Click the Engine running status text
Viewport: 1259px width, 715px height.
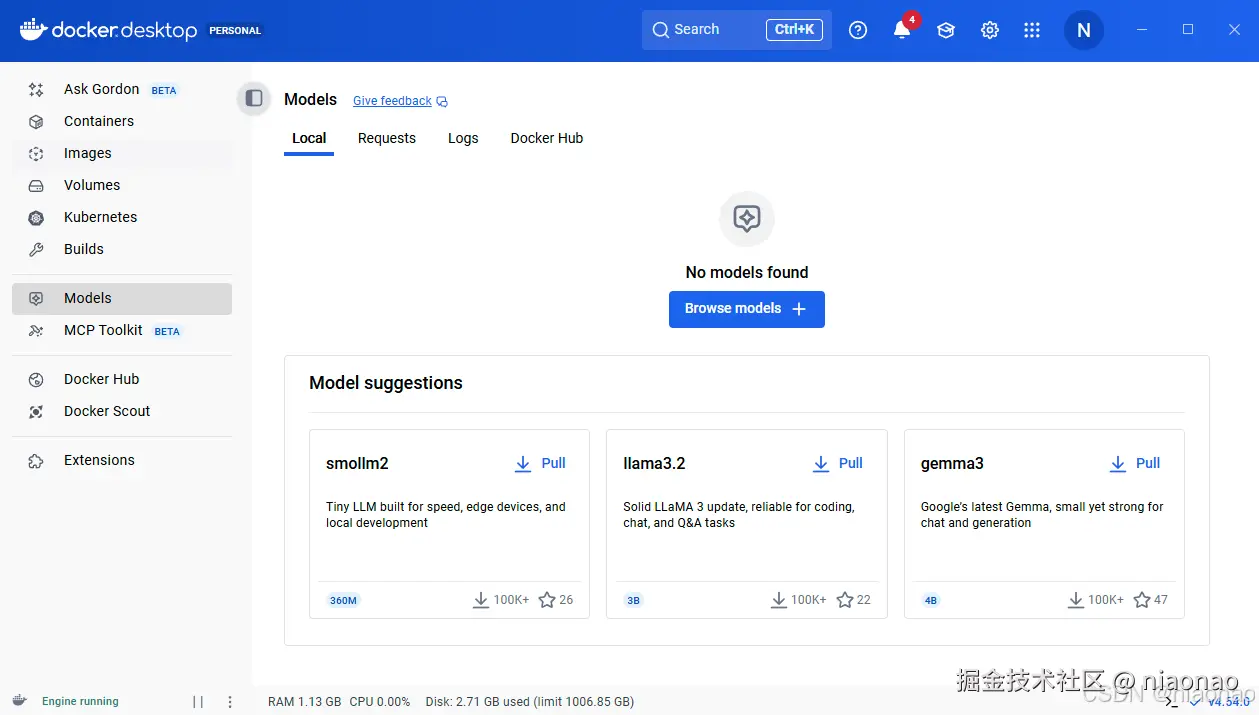(x=80, y=702)
